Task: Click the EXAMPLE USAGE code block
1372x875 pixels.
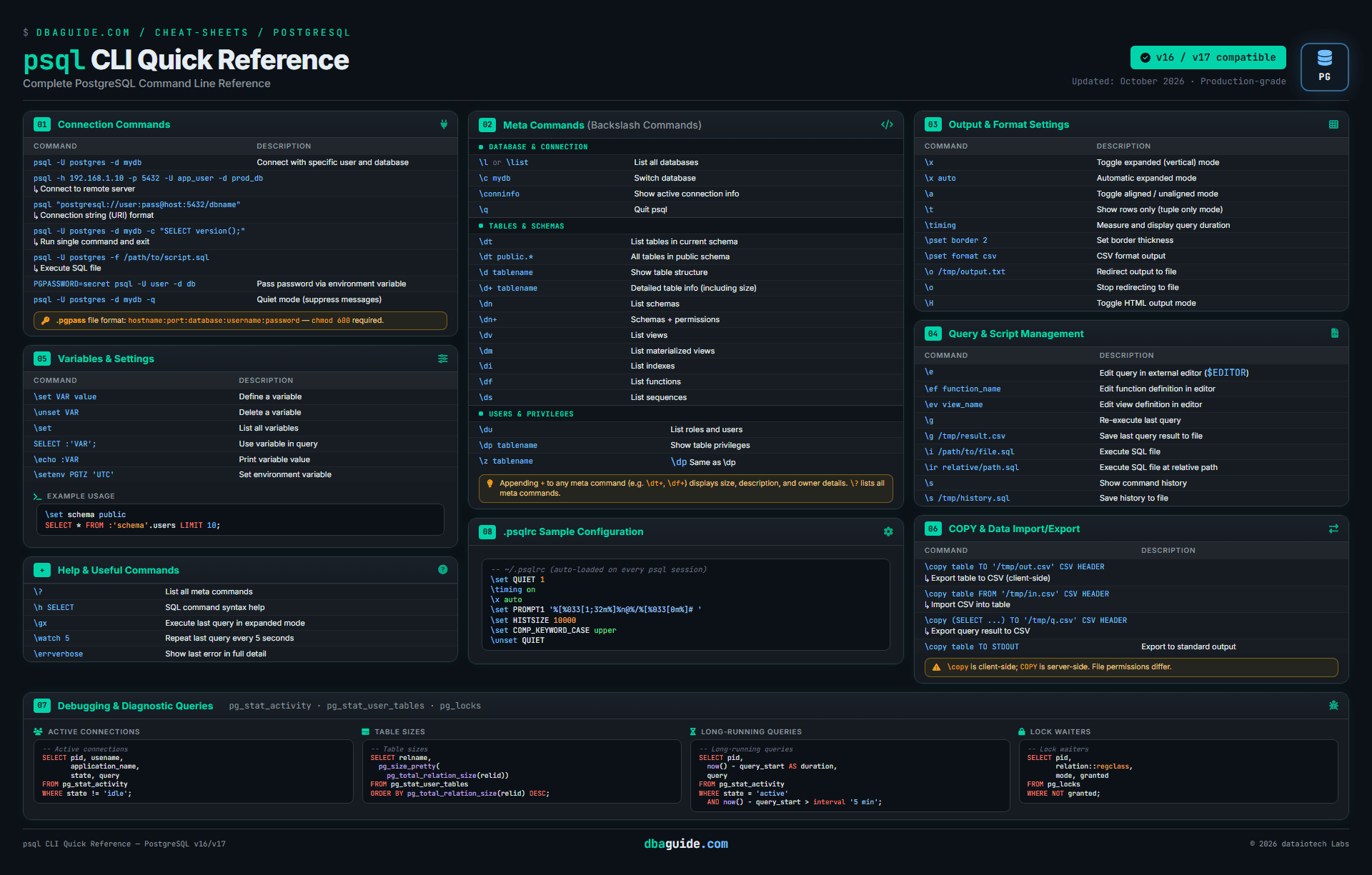Action: (240, 520)
